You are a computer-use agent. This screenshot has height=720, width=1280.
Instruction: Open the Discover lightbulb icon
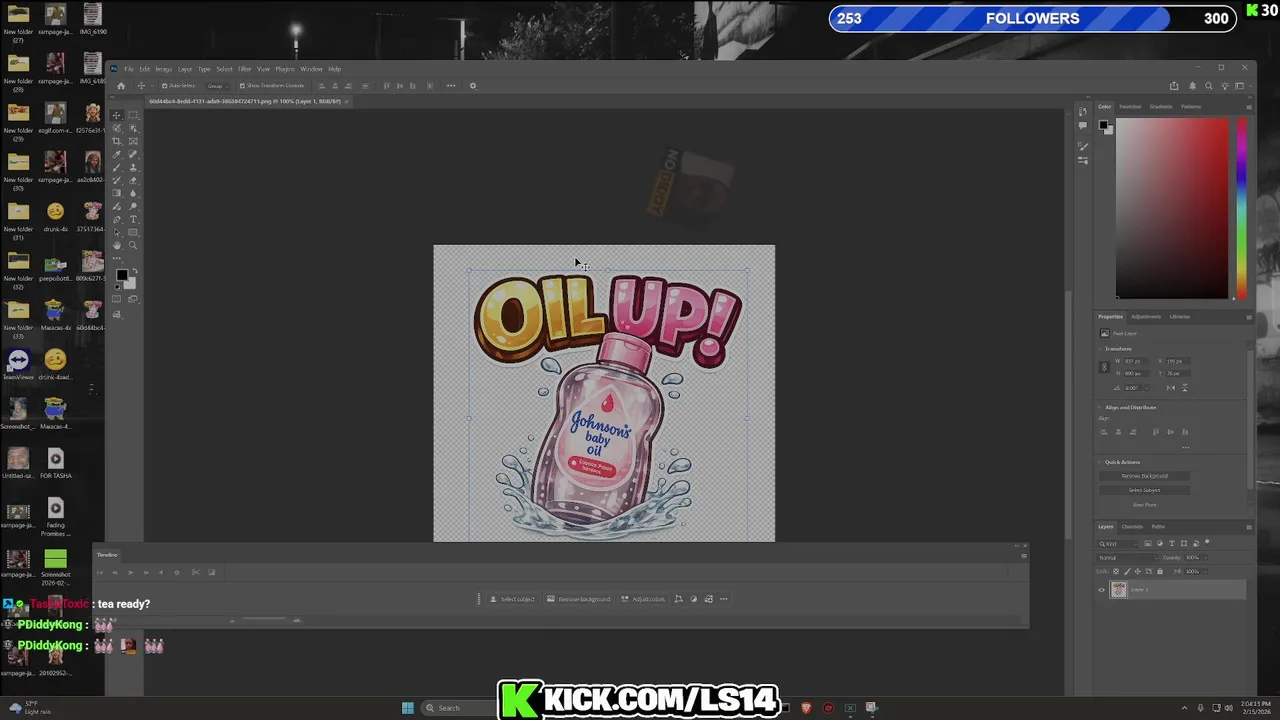1225,86
